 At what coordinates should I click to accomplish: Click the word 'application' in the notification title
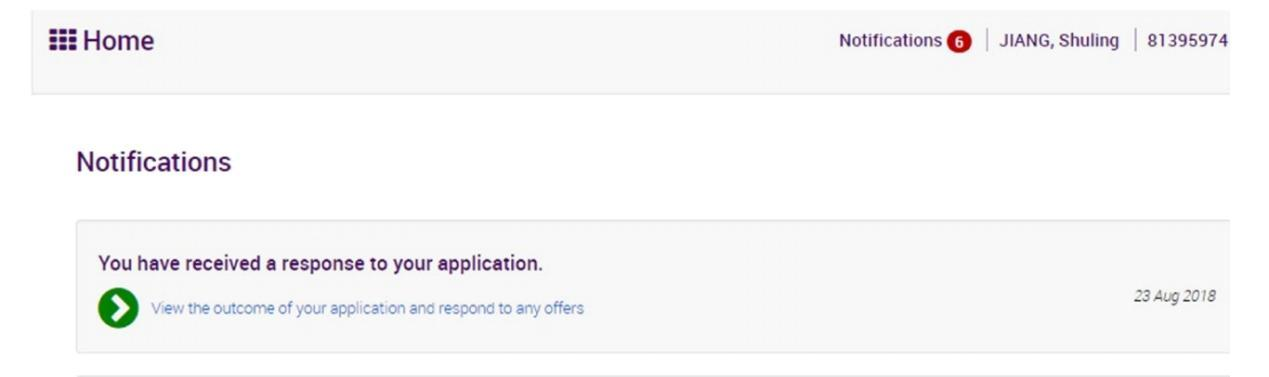(493, 265)
